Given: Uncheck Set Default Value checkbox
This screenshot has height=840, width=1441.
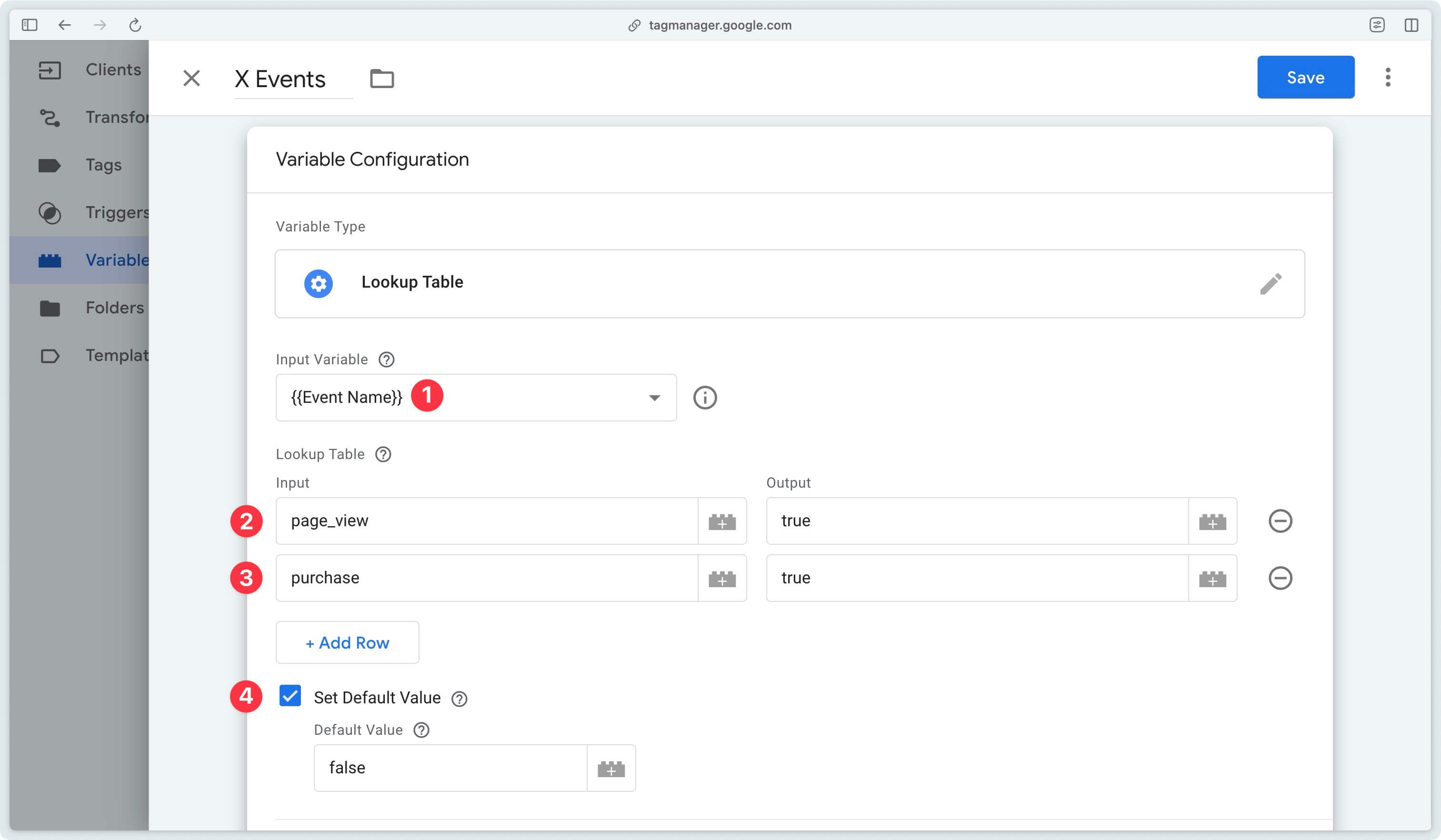Looking at the screenshot, I should click(290, 696).
